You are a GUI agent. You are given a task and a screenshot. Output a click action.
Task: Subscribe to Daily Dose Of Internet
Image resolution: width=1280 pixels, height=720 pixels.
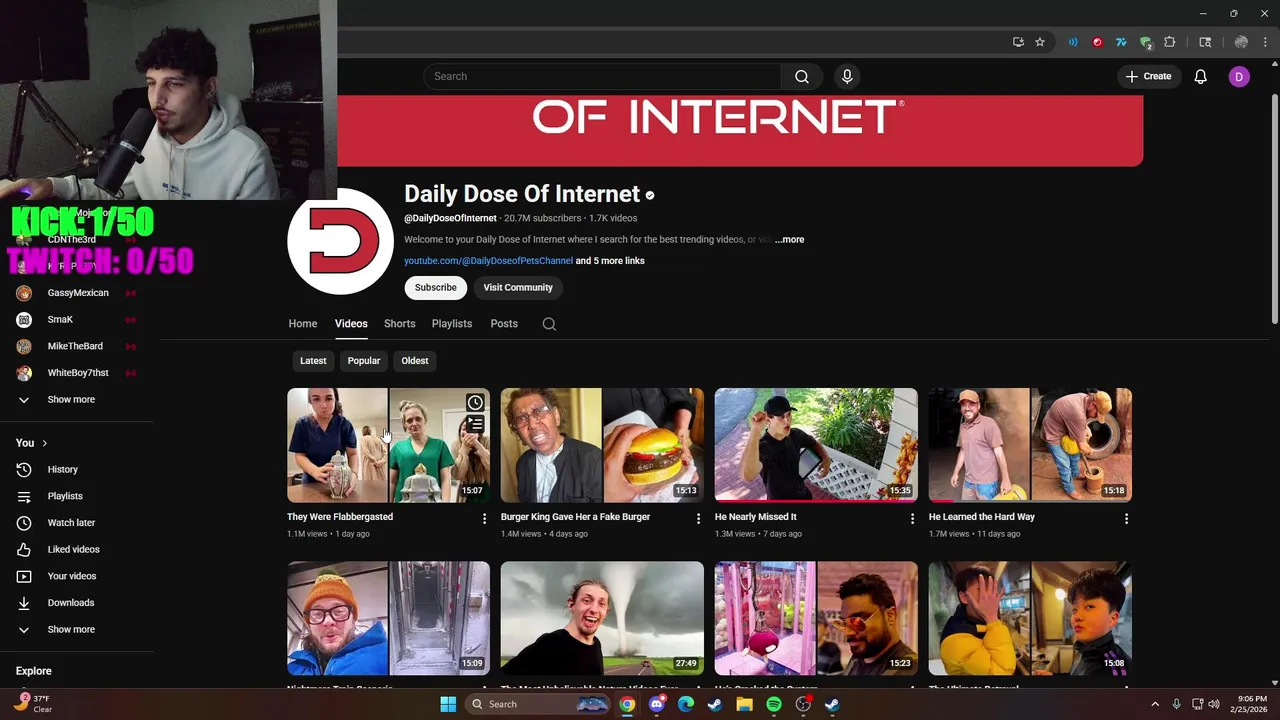point(436,288)
